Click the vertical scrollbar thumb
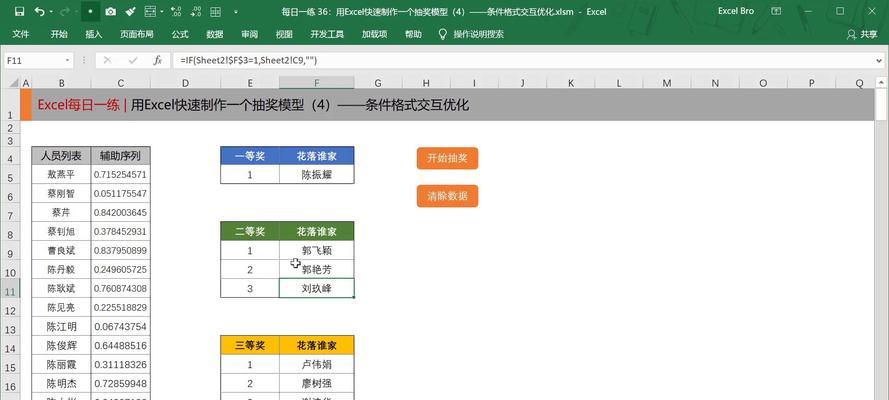This screenshot has height=400, width=889. tap(880, 105)
